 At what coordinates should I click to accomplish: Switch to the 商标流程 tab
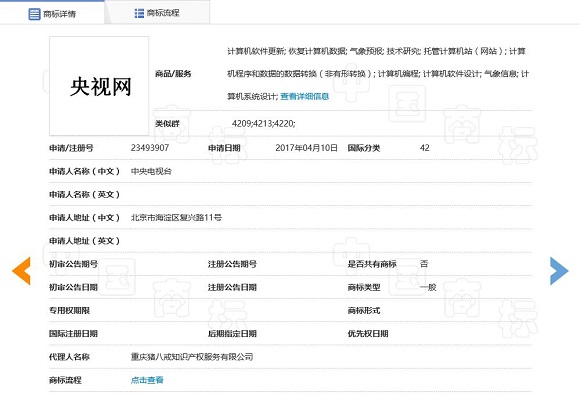click(x=157, y=13)
